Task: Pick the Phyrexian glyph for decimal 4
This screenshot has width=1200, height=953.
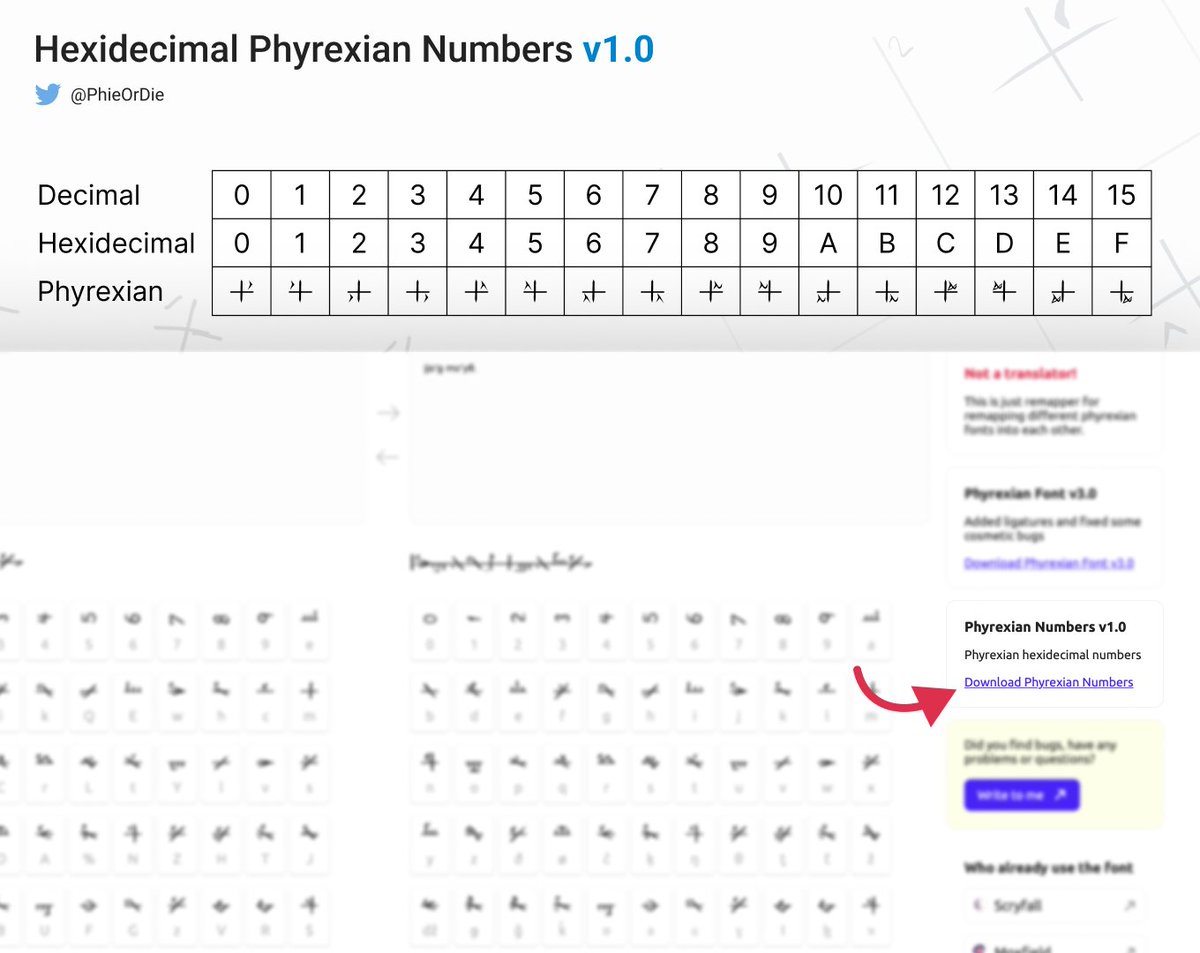Action: 476,291
